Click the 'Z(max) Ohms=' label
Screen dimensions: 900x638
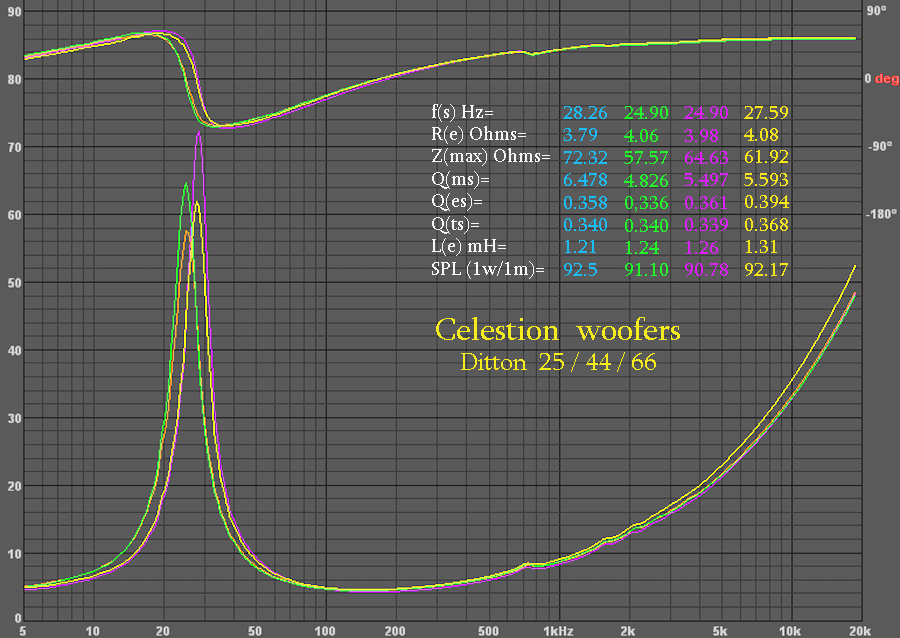491,157
